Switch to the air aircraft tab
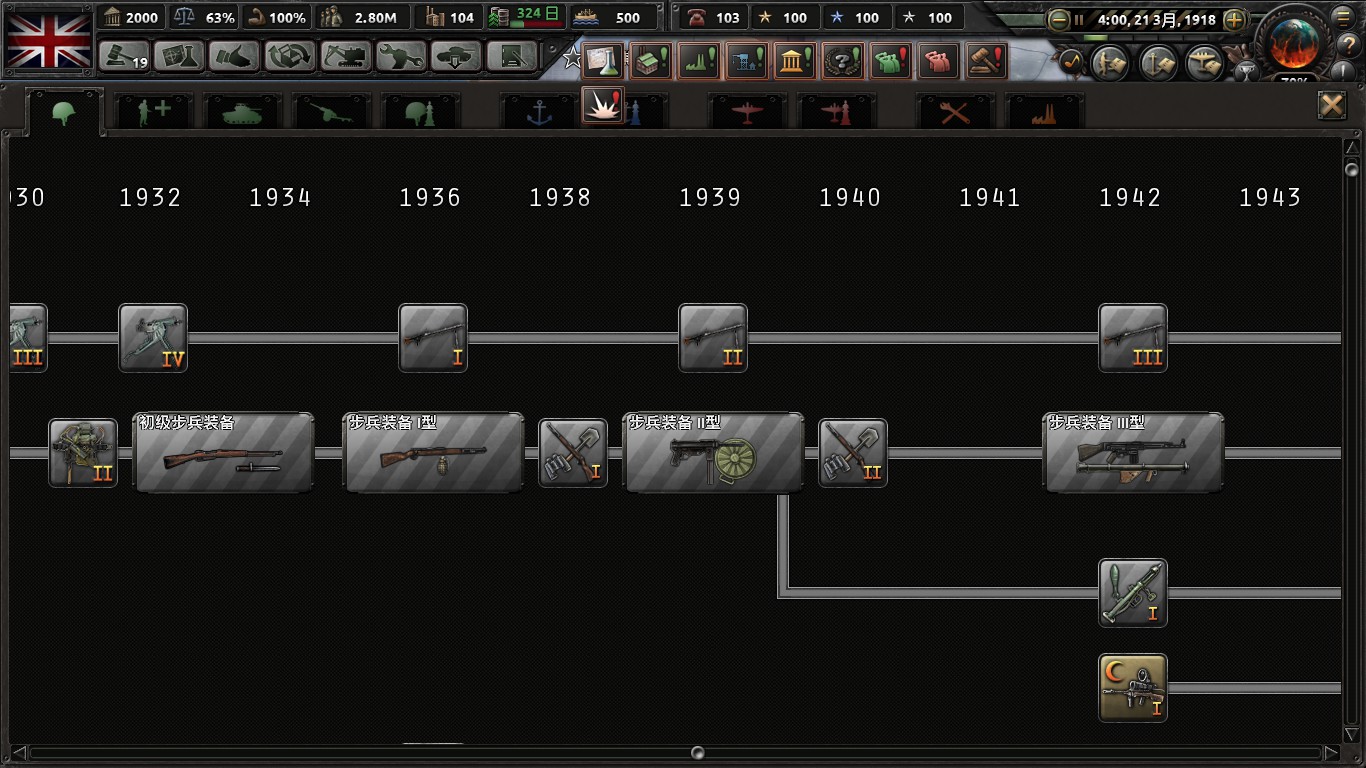This screenshot has height=768, width=1366. (747, 112)
